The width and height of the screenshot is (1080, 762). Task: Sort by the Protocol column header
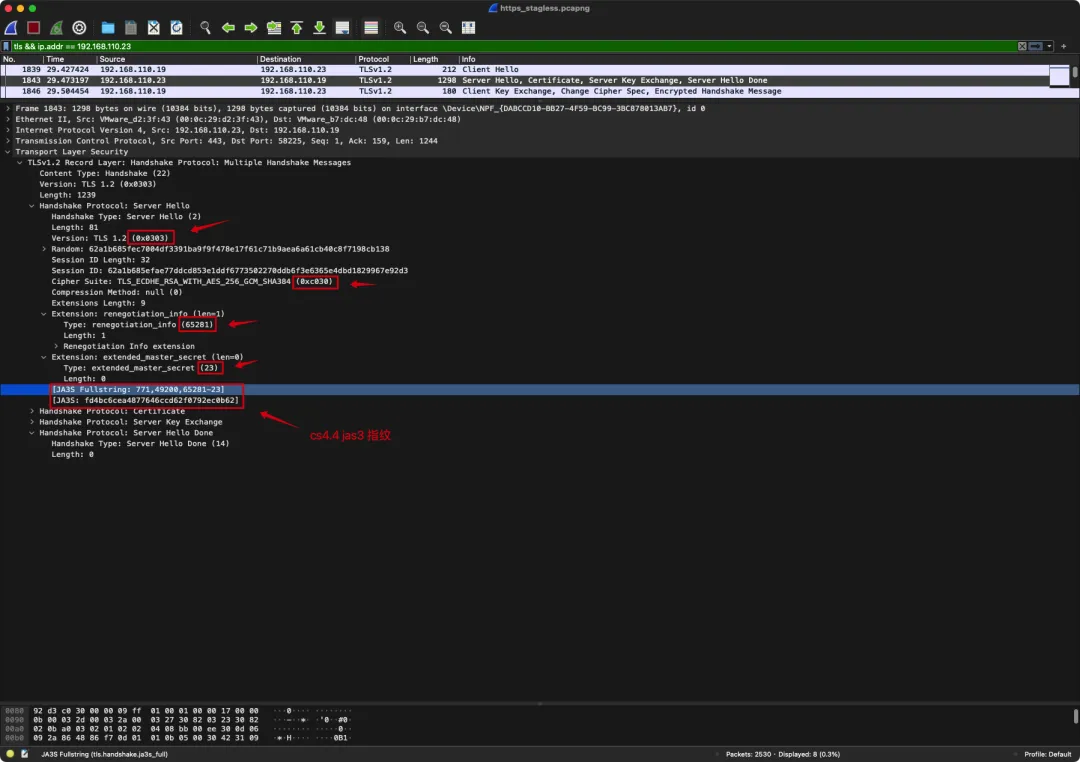coord(382,59)
